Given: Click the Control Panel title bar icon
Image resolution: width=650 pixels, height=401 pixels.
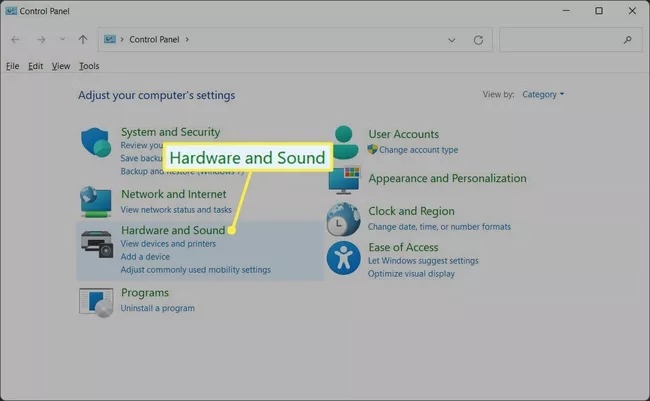Looking at the screenshot, I should pos(11,11).
